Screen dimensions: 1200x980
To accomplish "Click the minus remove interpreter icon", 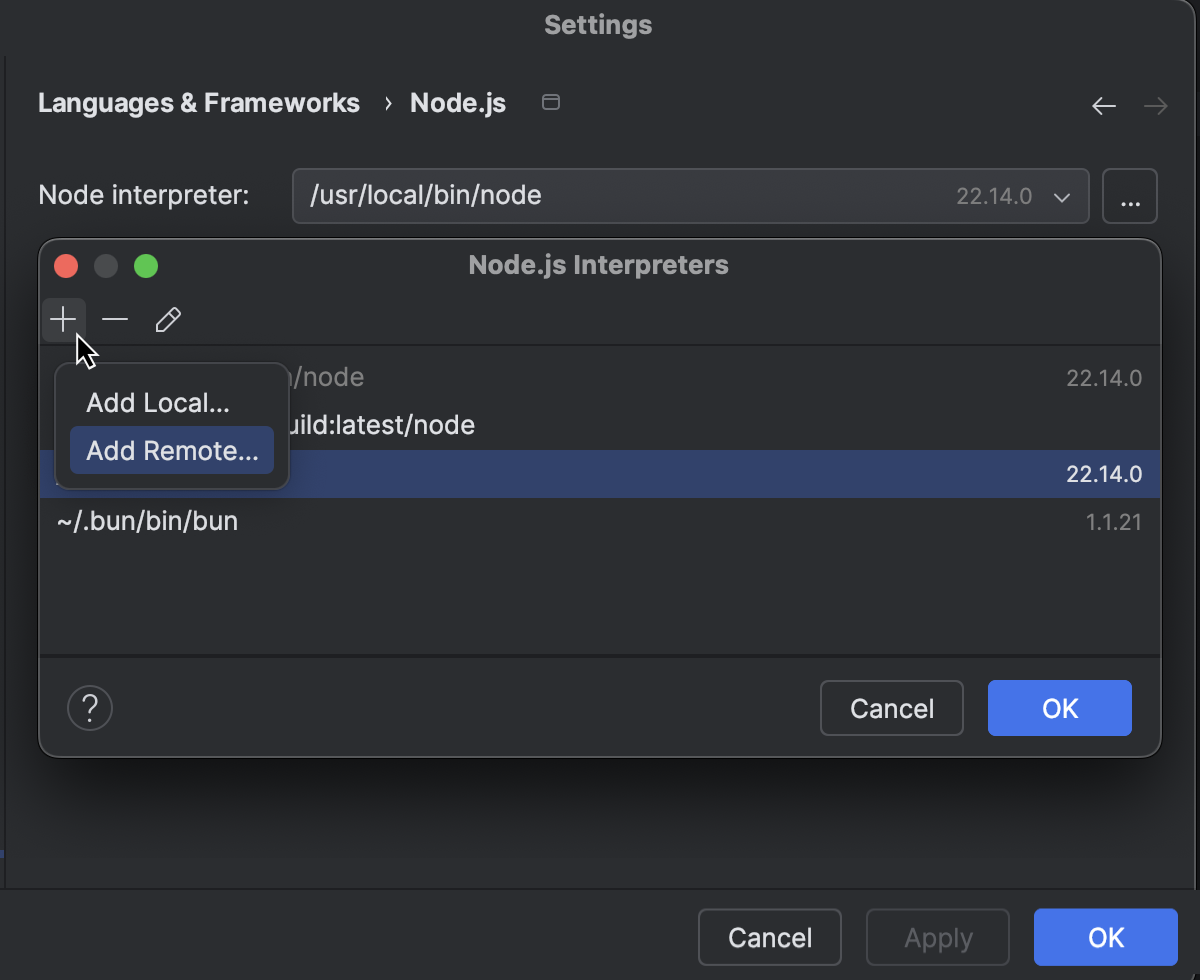I will (115, 320).
